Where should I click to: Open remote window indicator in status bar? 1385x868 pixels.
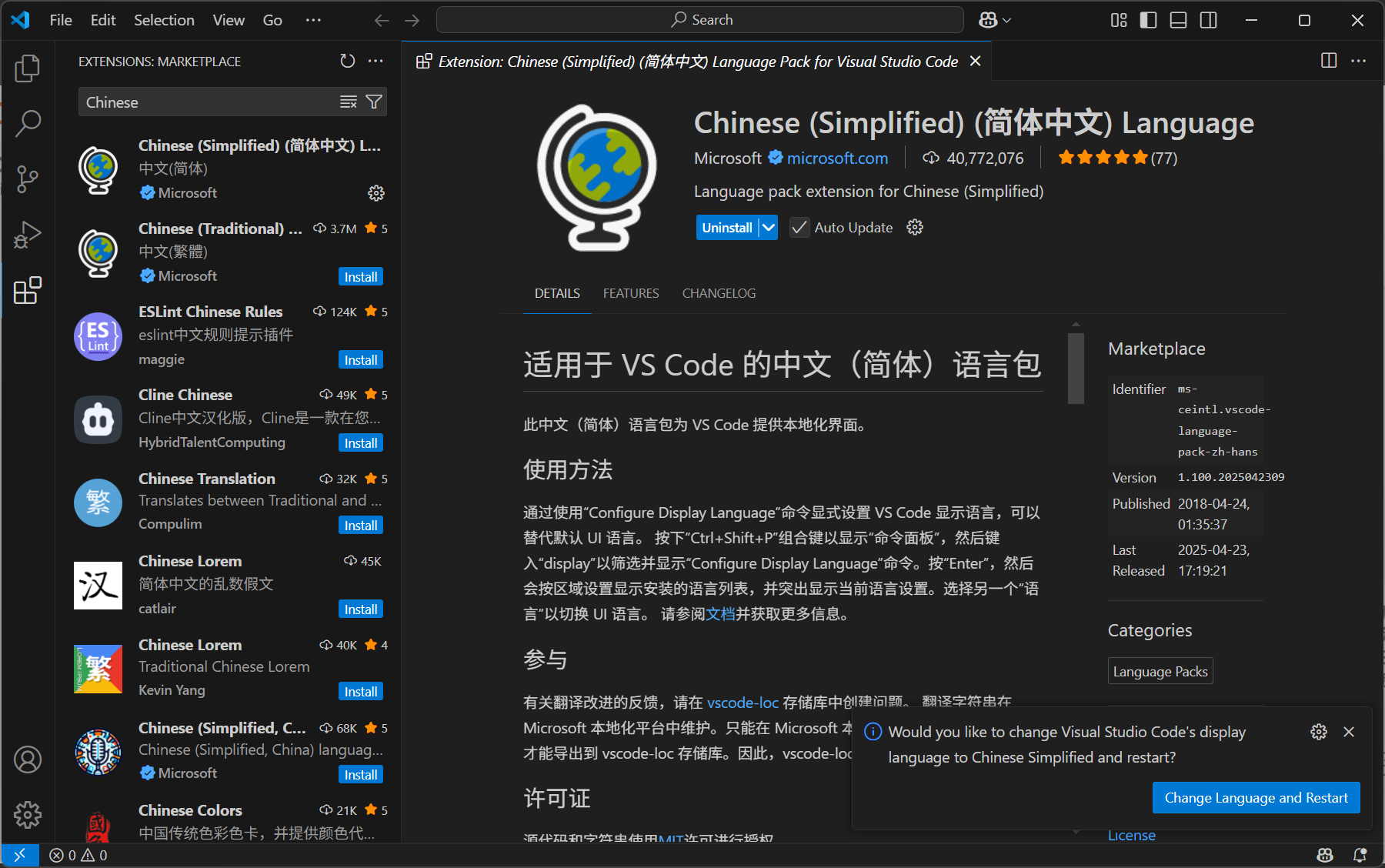coord(20,855)
